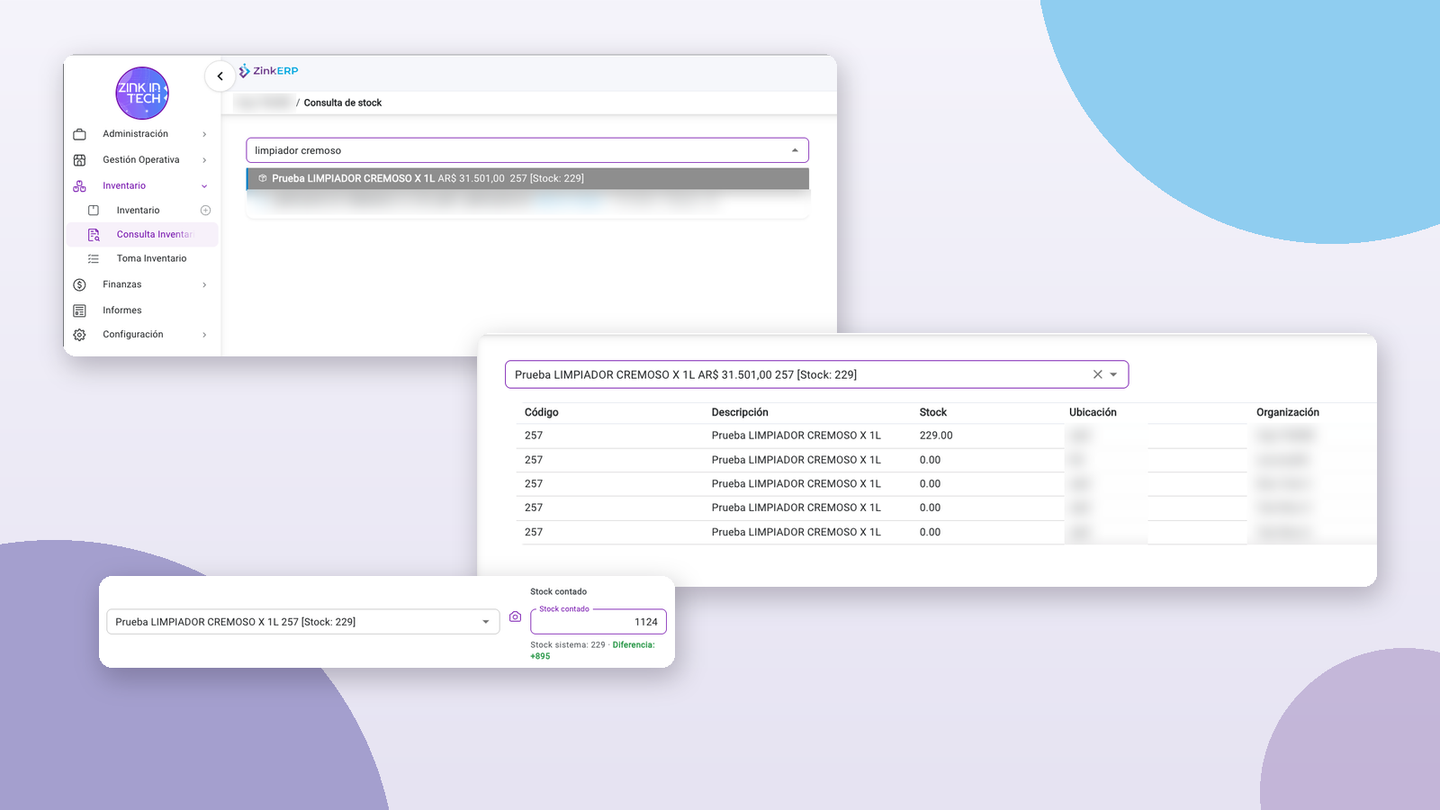Click the Inventario boxes icon in sidebar

[x=80, y=186]
